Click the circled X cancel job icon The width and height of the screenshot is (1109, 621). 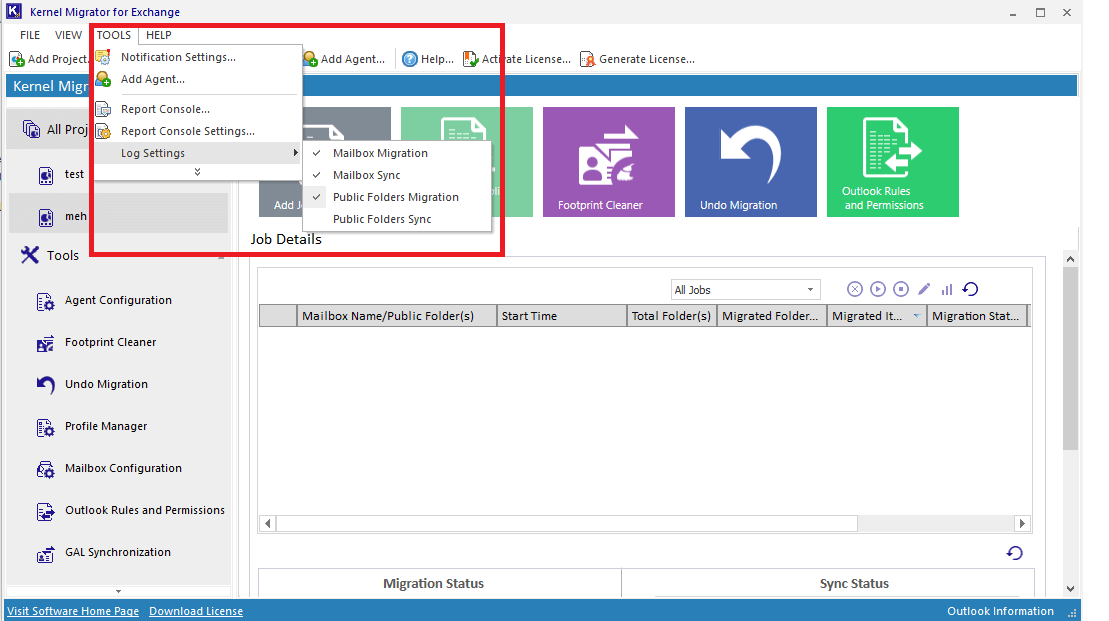[x=855, y=289]
